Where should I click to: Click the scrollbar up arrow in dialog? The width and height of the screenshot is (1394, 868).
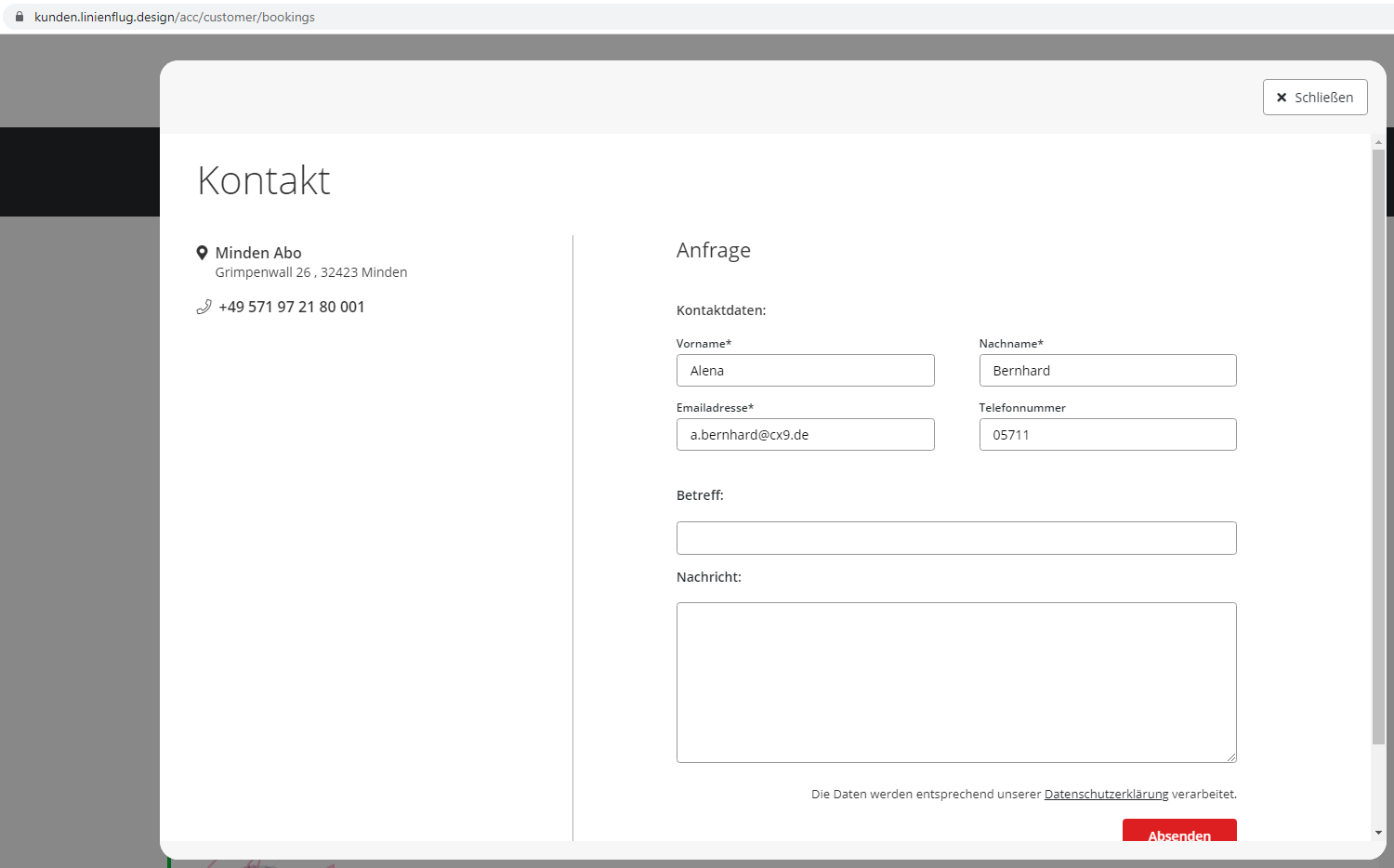[x=1378, y=142]
